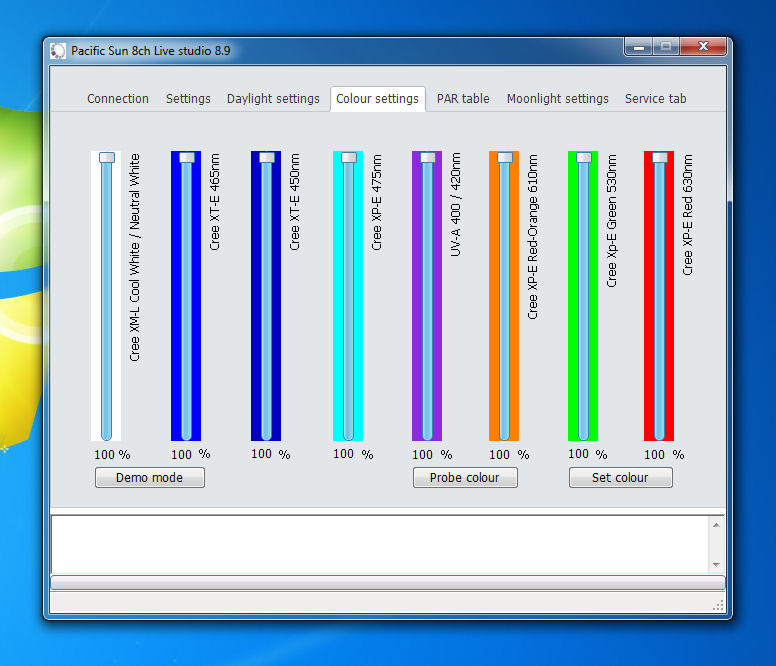This screenshot has width=776, height=666.
Task: Click the Cree XM-L Cool White / Neutral White label
Action: pos(135,257)
